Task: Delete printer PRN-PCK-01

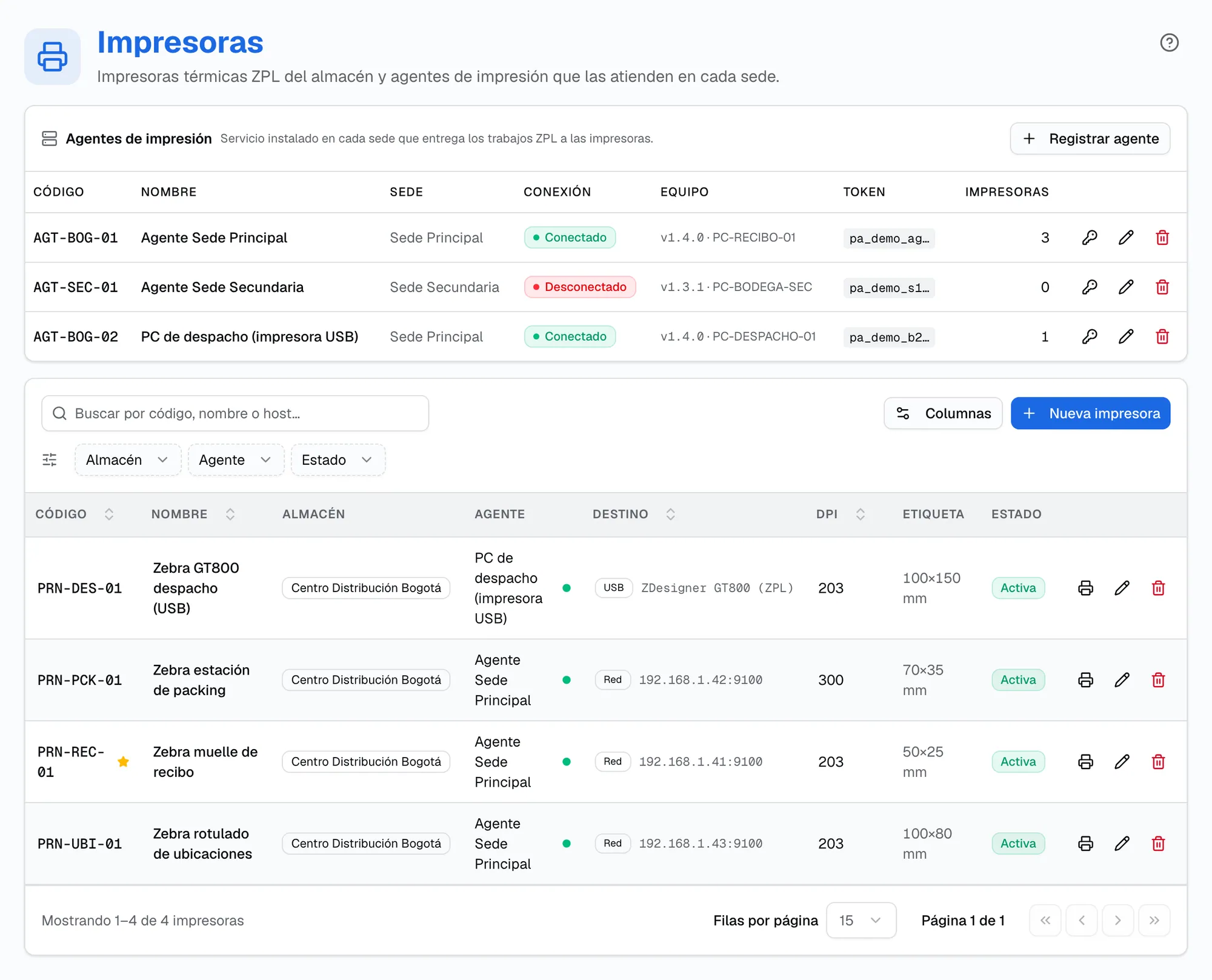Action: click(x=1159, y=680)
